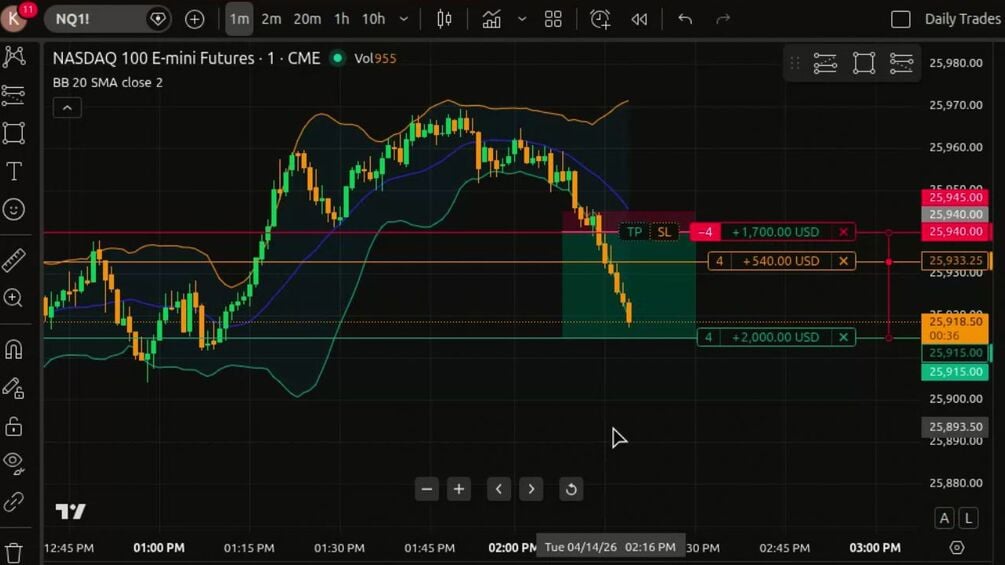Click the SL button on the position
Image resolution: width=1005 pixels, height=565 pixels.
click(664, 232)
